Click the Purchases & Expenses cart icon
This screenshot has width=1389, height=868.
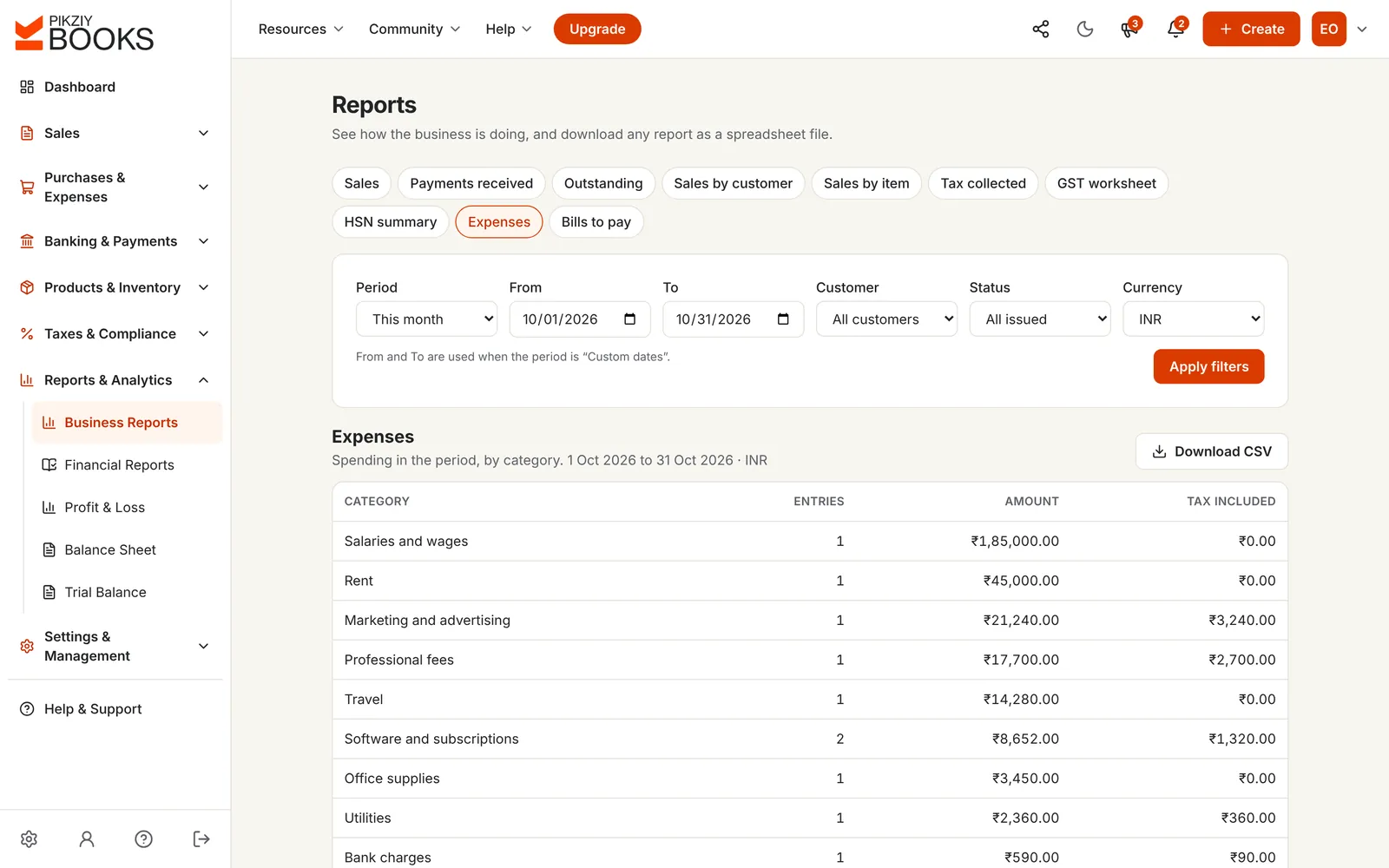27,187
